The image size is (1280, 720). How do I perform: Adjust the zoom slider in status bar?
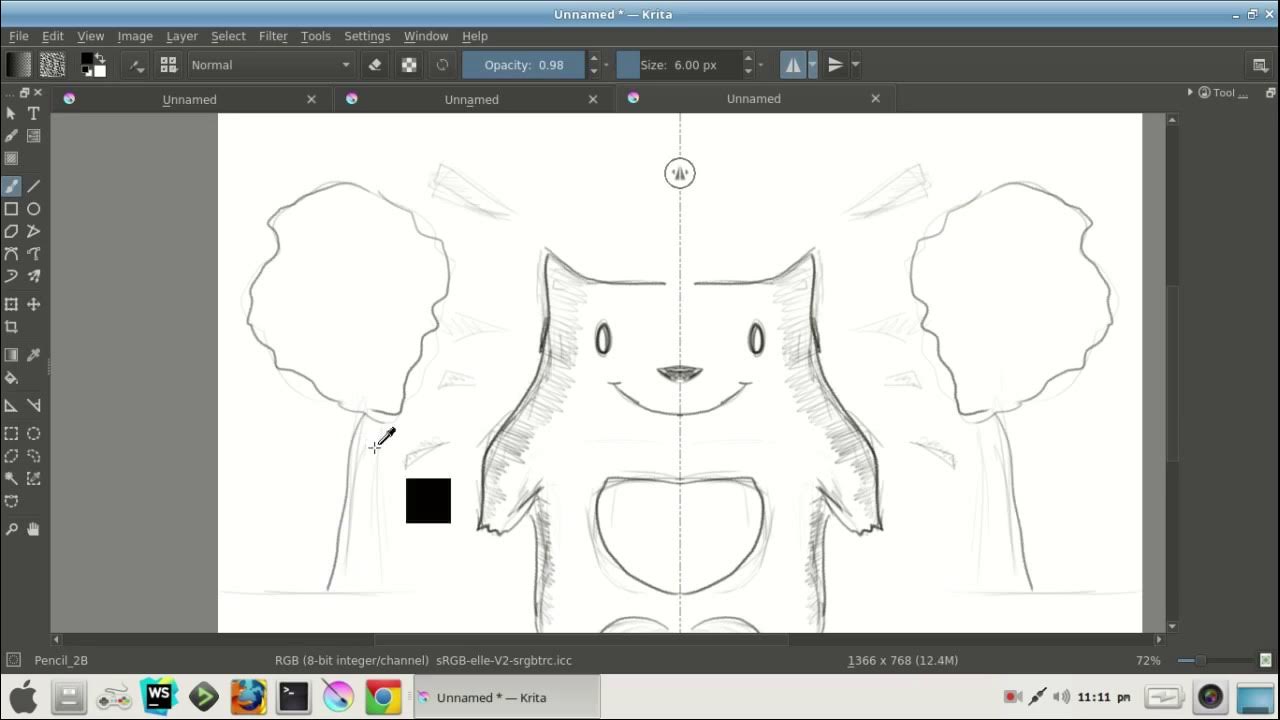tap(1215, 660)
